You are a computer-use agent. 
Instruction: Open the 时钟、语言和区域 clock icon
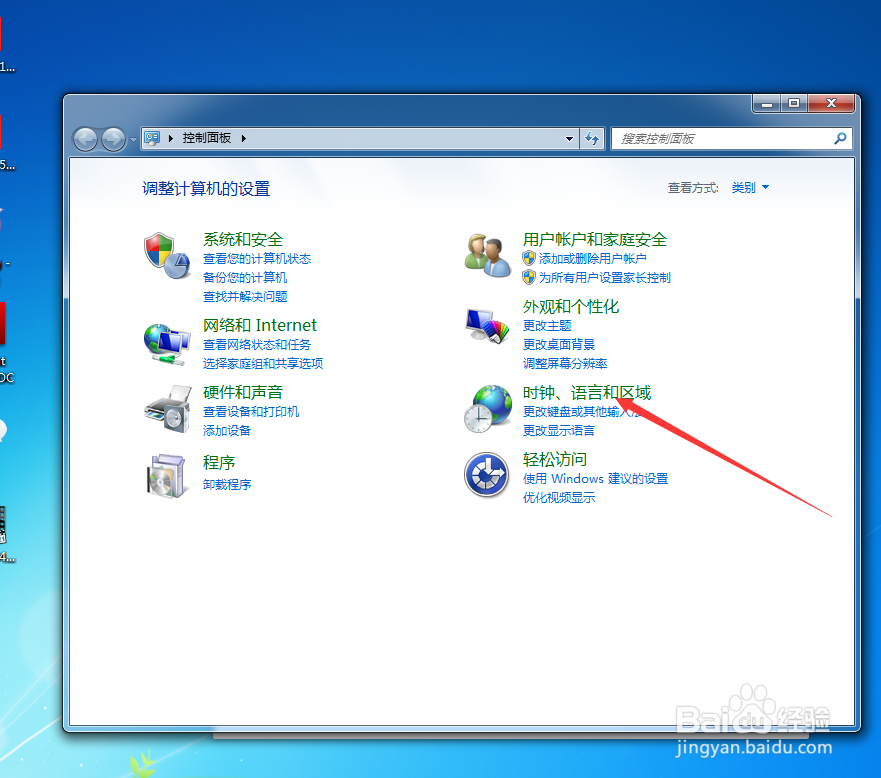tap(487, 408)
